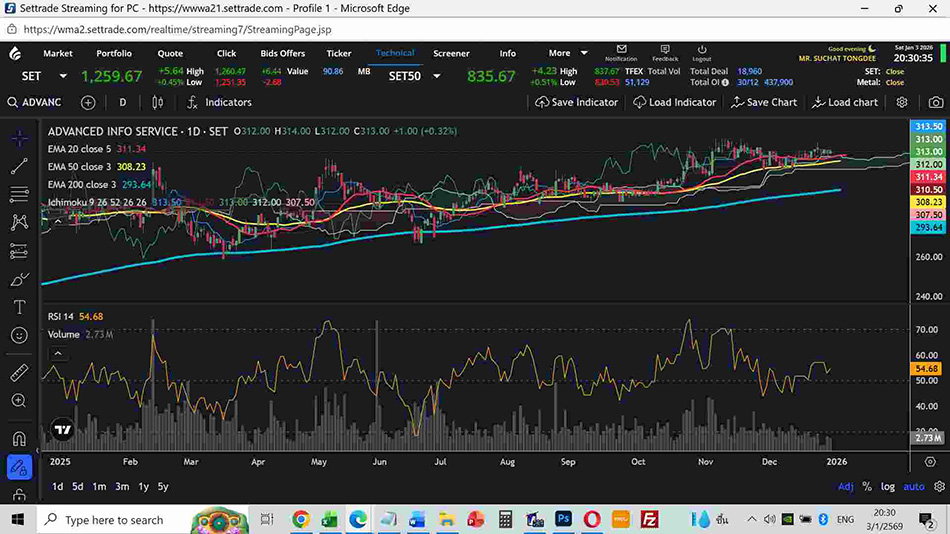Viewport: 950px width, 534px height.
Task: Open the candlestick chart style icon
Action: click(157, 102)
